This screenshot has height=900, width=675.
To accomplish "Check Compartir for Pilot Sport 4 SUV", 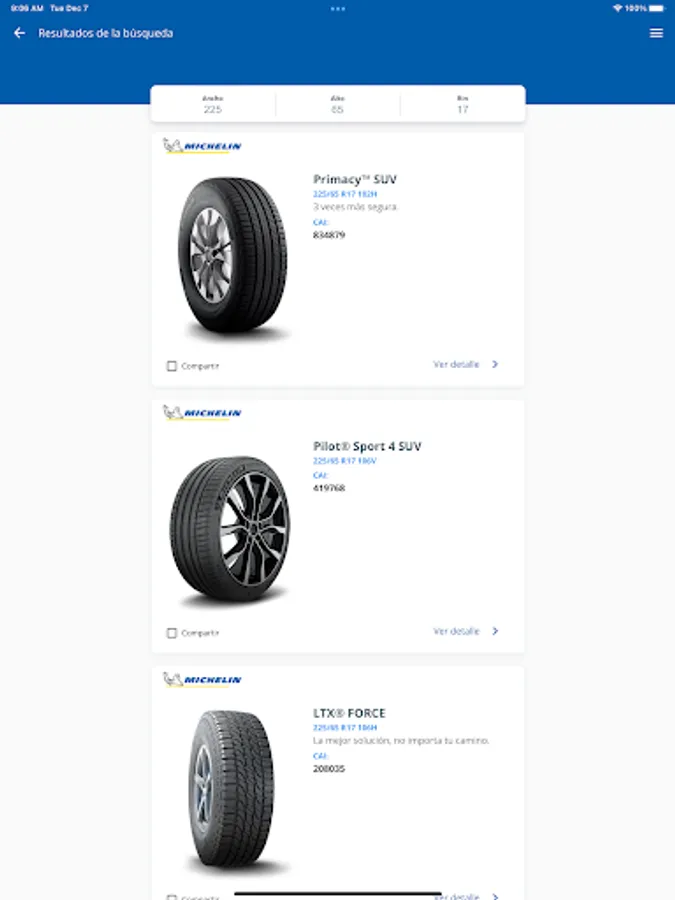I will pyautogui.click(x=172, y=633).
